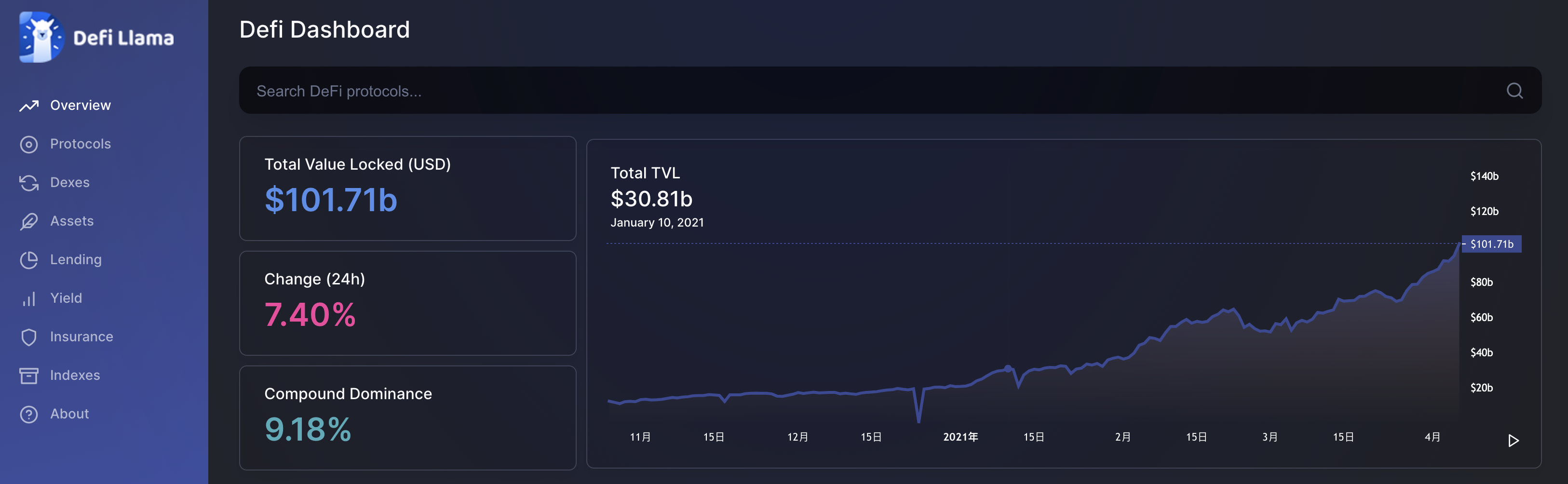Screen dimensions: 1568x484
Task: Click the Insurance shield icon
Action: [x=28, y=337]
